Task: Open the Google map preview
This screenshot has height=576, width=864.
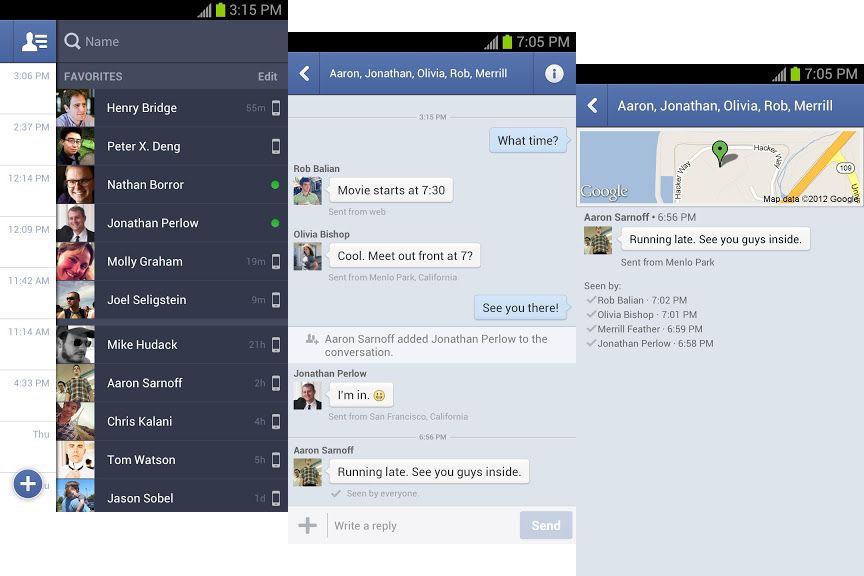Action: coord(720,167)
